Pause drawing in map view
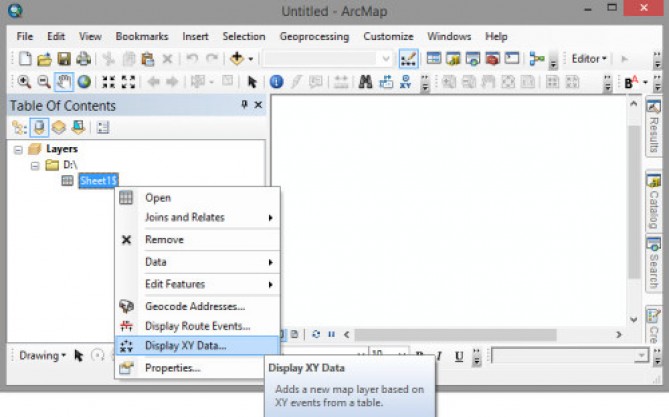Screen dimensions: 669x417 pyautogui.click(x=332, y=334)
